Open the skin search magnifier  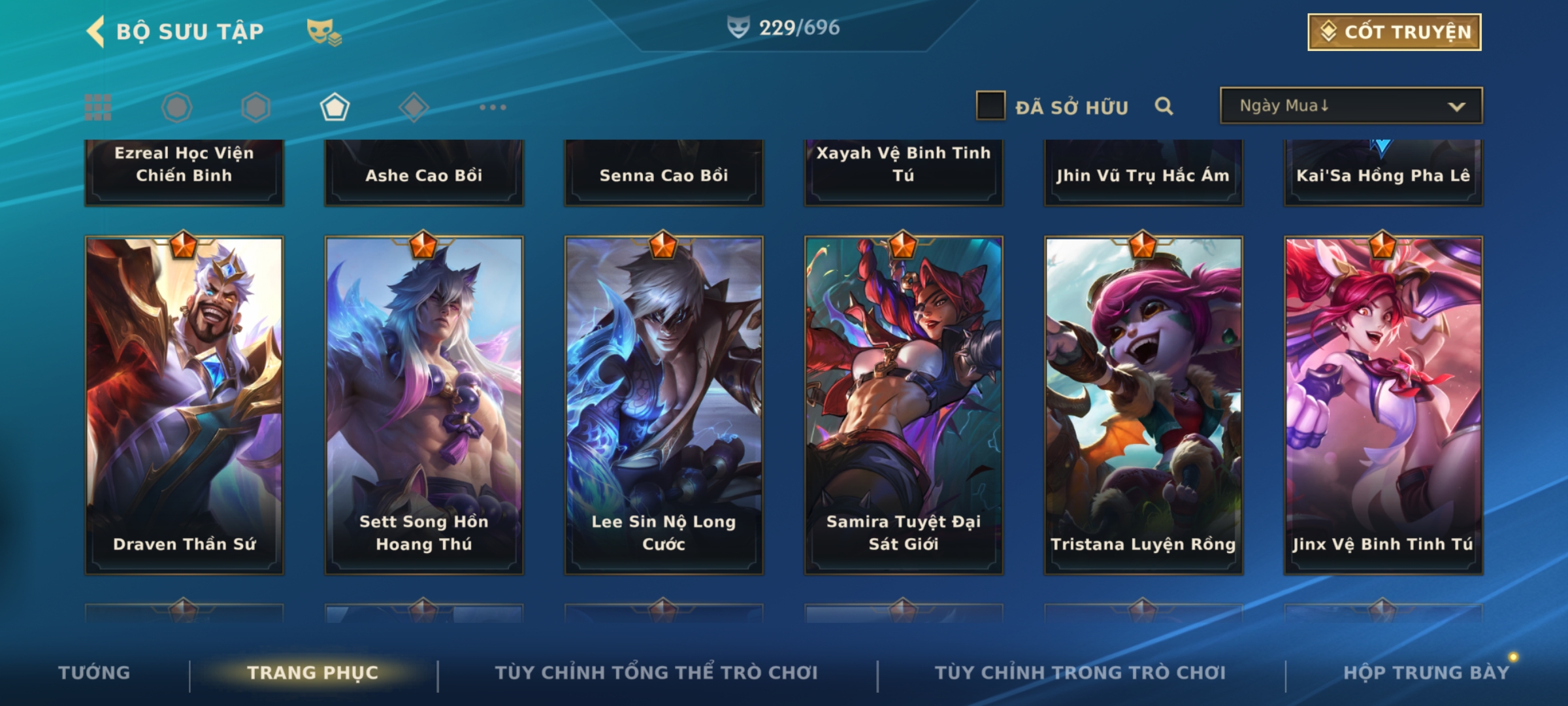click(1164, 106)
